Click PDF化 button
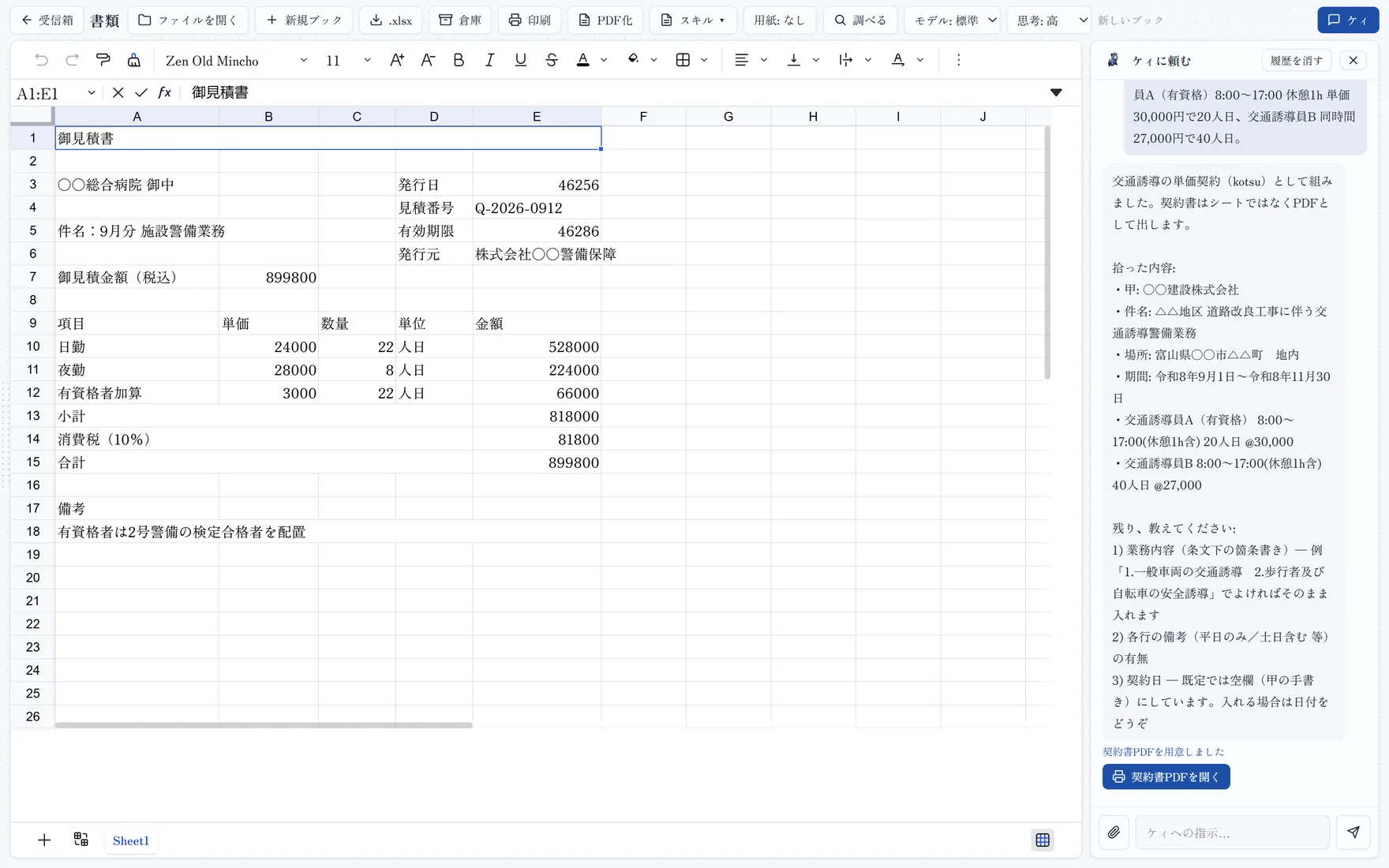The image size is (1389, 868). [605, 21]
